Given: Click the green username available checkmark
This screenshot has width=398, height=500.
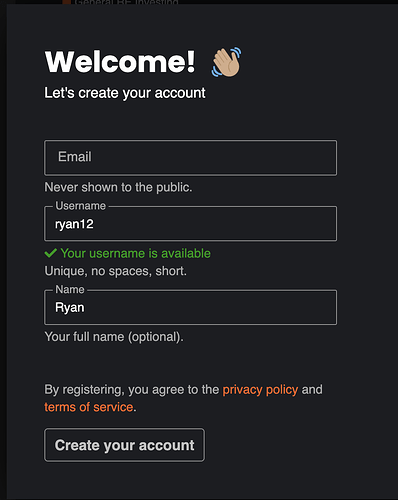Looking at the screenshot, I should click(50, 253).
